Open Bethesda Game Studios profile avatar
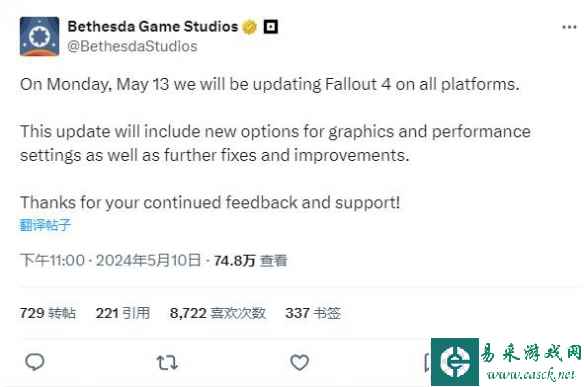 pyautogui.click(x=39, y=36)
